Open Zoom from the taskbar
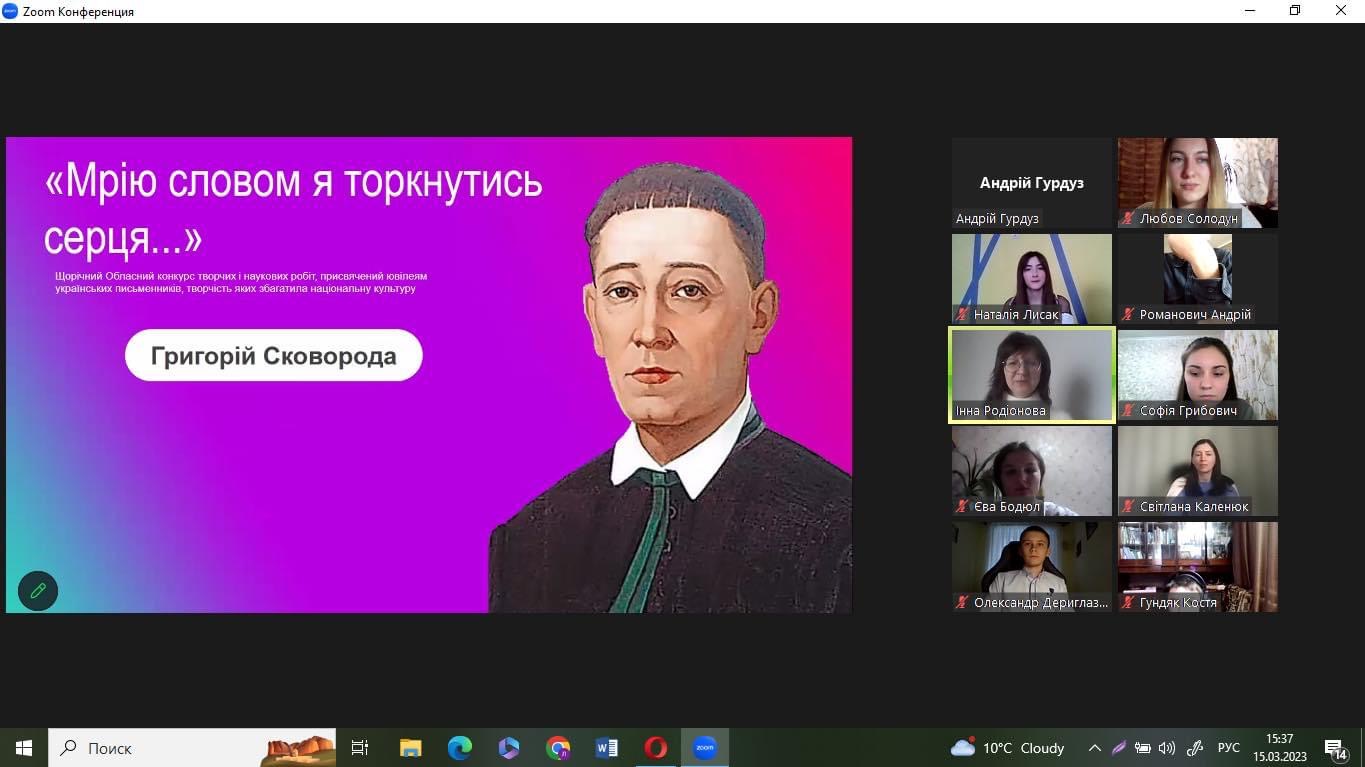 click(x=705, y=747)
